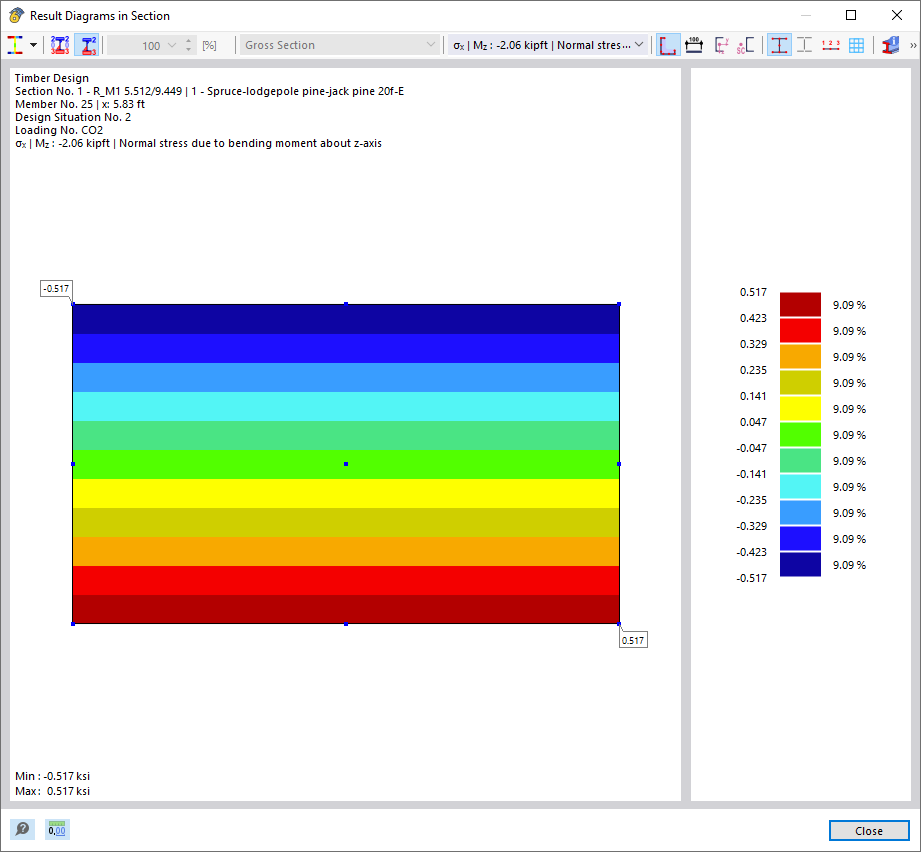921x852 pixels.
Task: Toggle the extreme stress values display icon
Action: 86,44
